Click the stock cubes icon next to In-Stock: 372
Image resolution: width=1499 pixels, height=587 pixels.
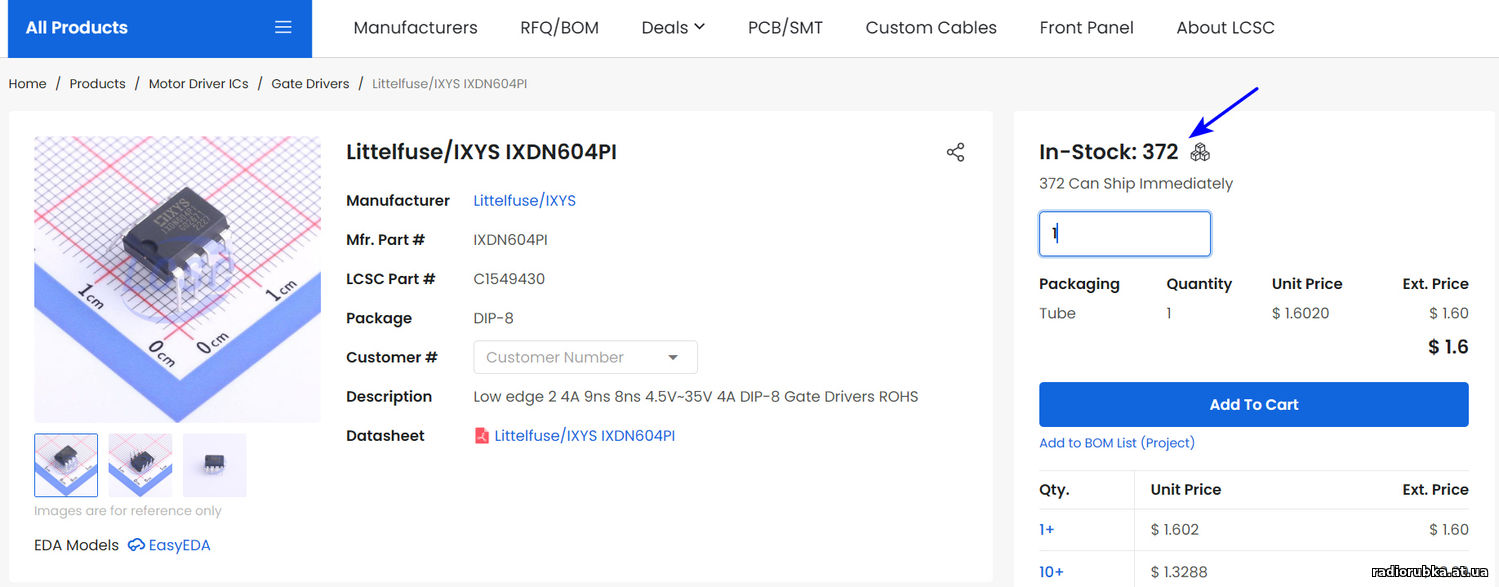[1200, 152]
